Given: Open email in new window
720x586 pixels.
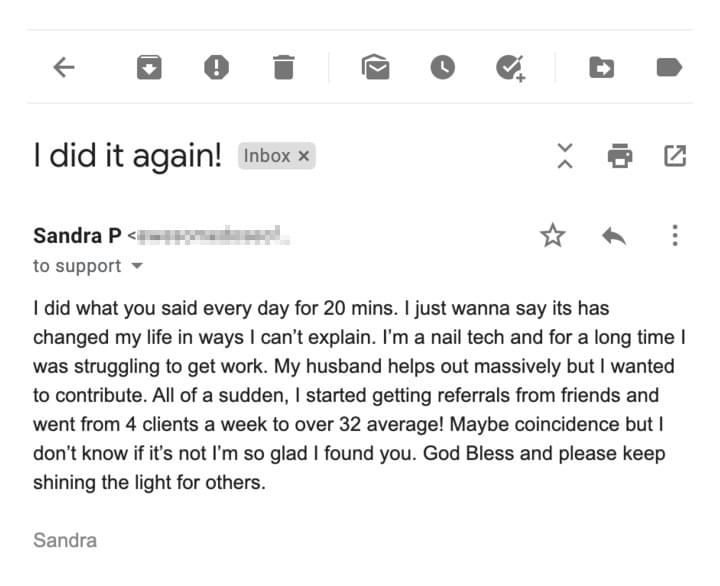Looking at the screenshot, I should tap(675, 156).
